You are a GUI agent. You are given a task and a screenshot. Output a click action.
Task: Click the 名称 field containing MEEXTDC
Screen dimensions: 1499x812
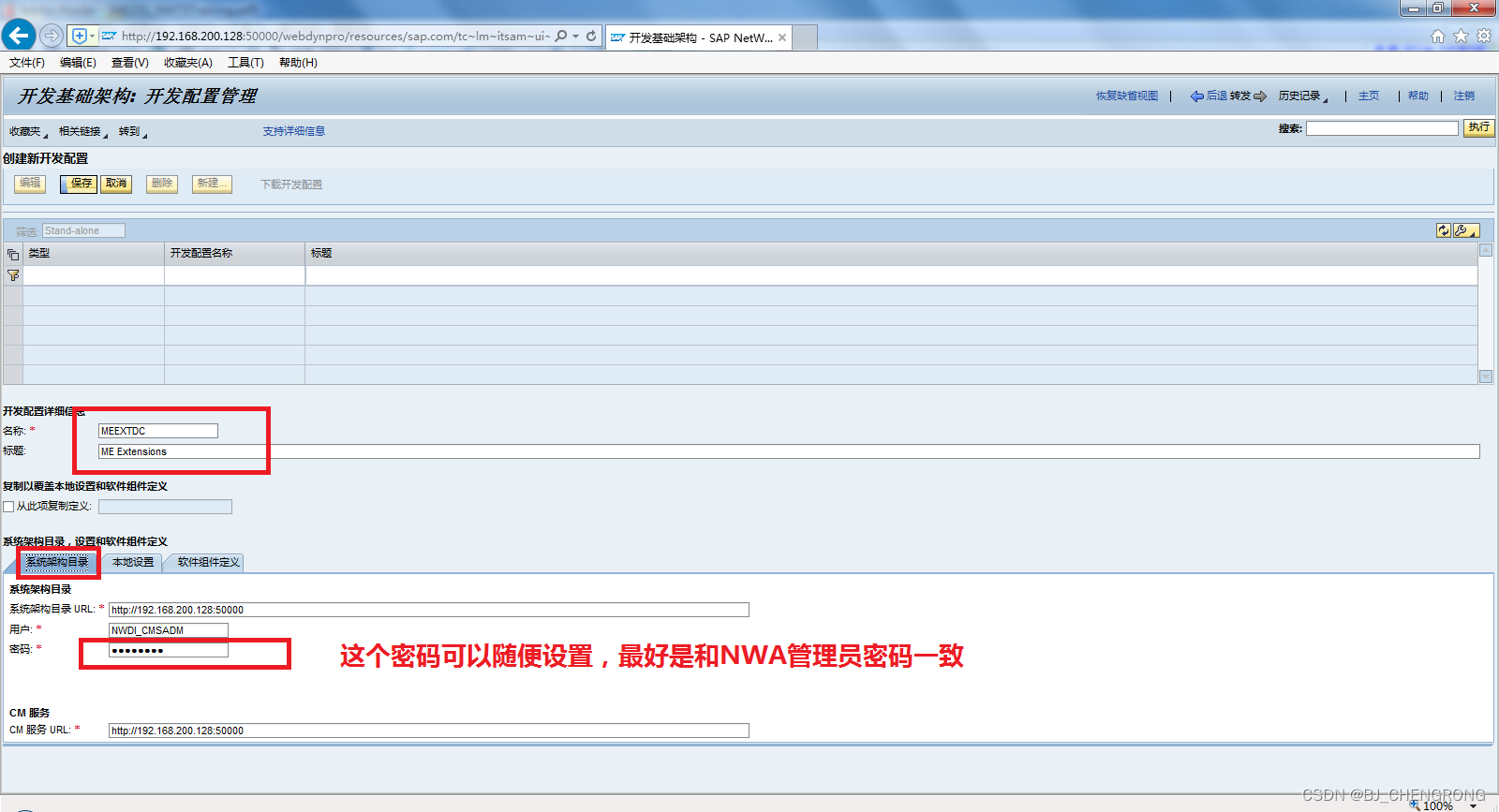[x=158, y=431]
